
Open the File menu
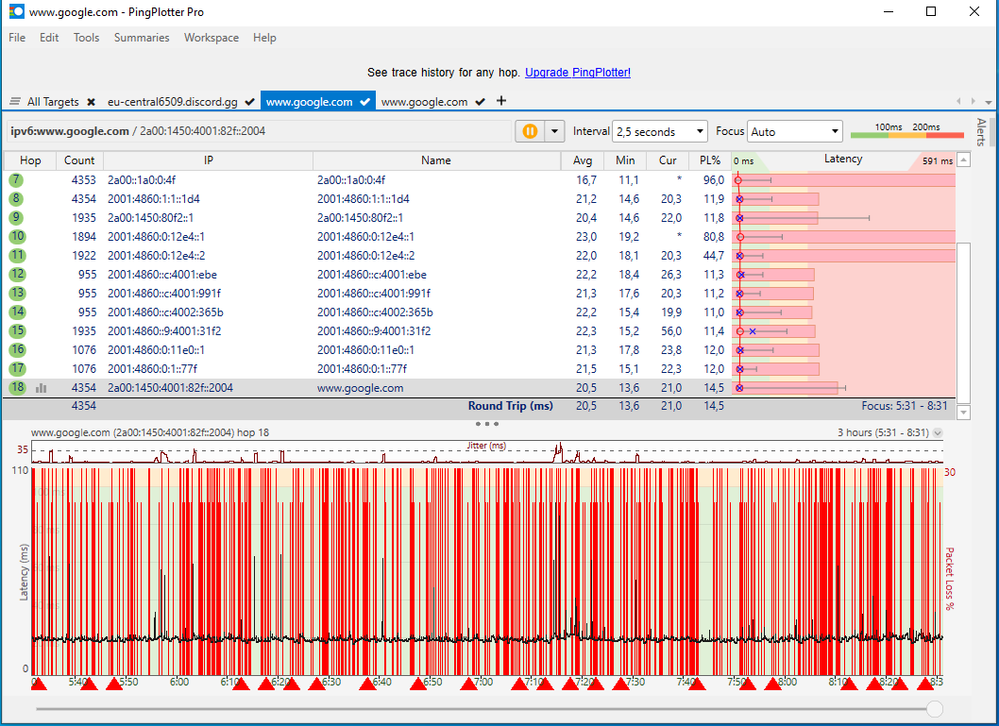pyautogui.click(x=17, y=38)
